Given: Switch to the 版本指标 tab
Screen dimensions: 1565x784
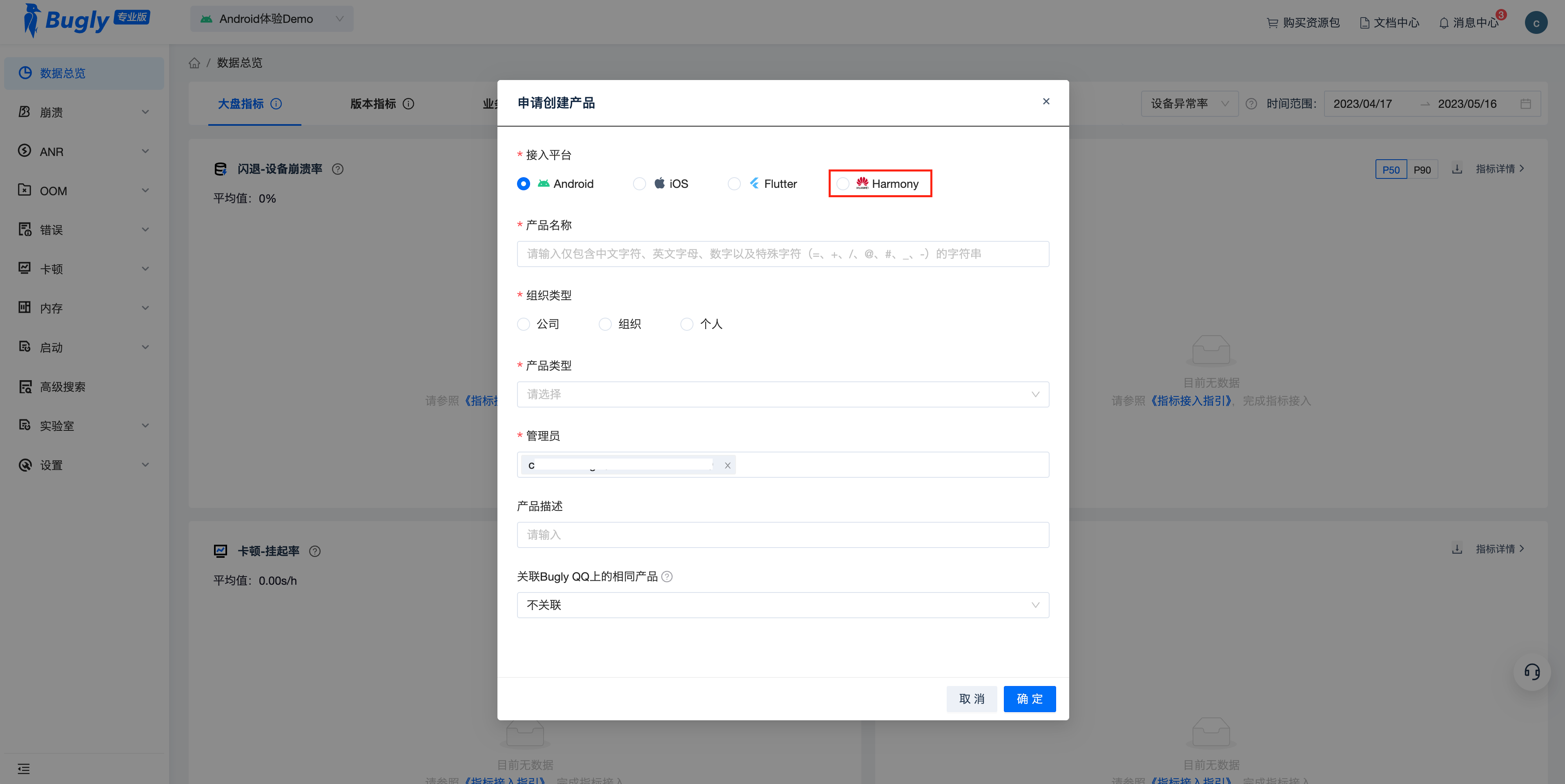Looking at the screenshot, I should pyautogui.click(x=373, y=104).
